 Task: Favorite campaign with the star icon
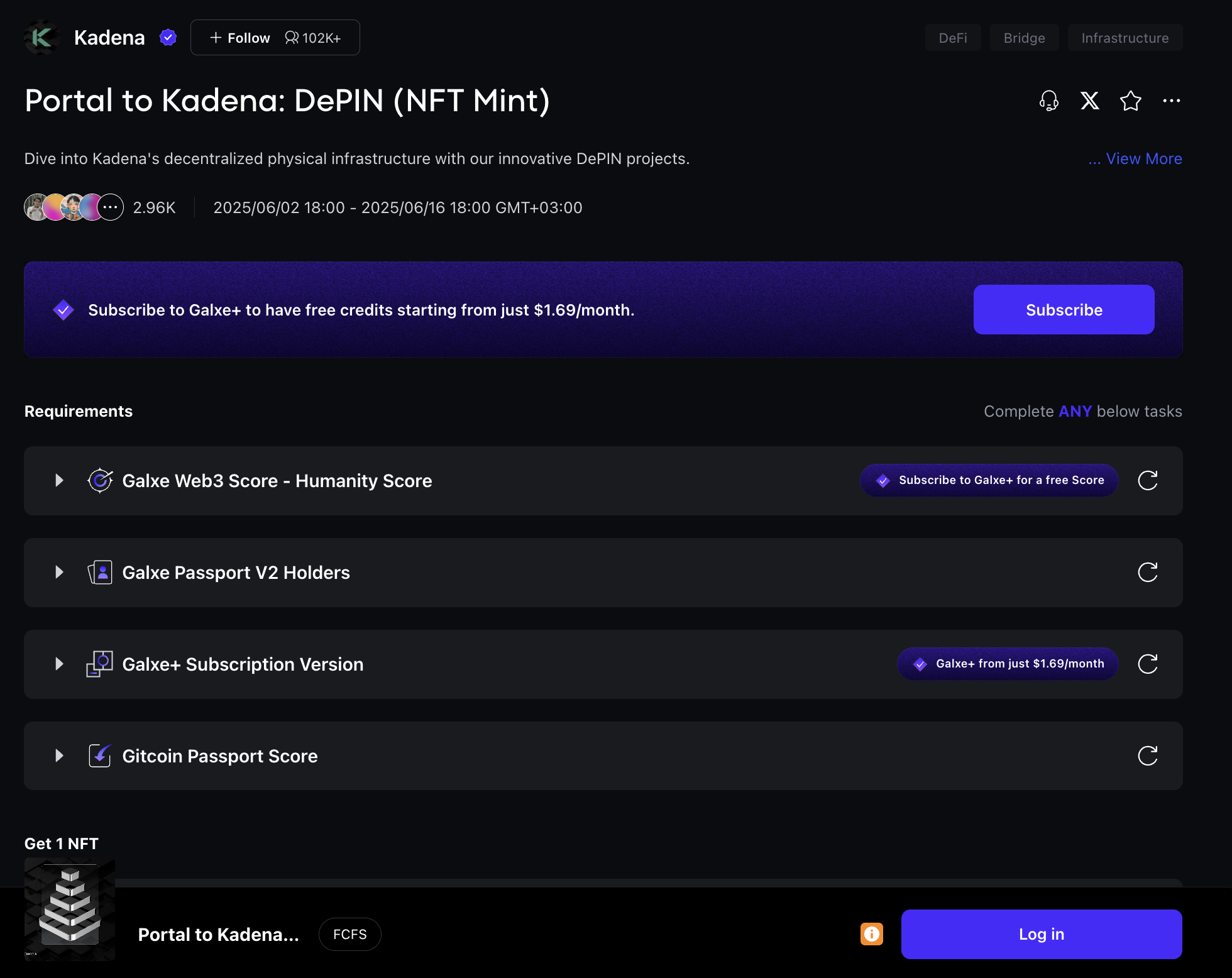click(1131, 101)
